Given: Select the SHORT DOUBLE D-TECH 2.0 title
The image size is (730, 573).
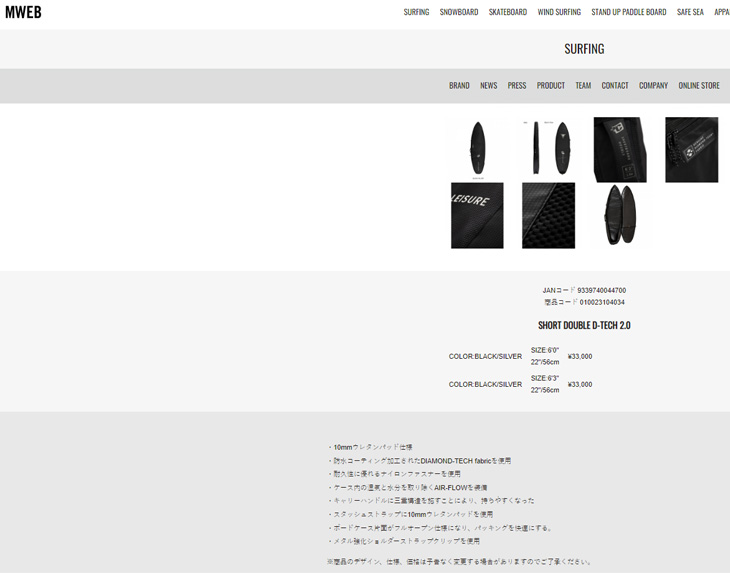Looking at the screenshot, I should pos(584,325).
